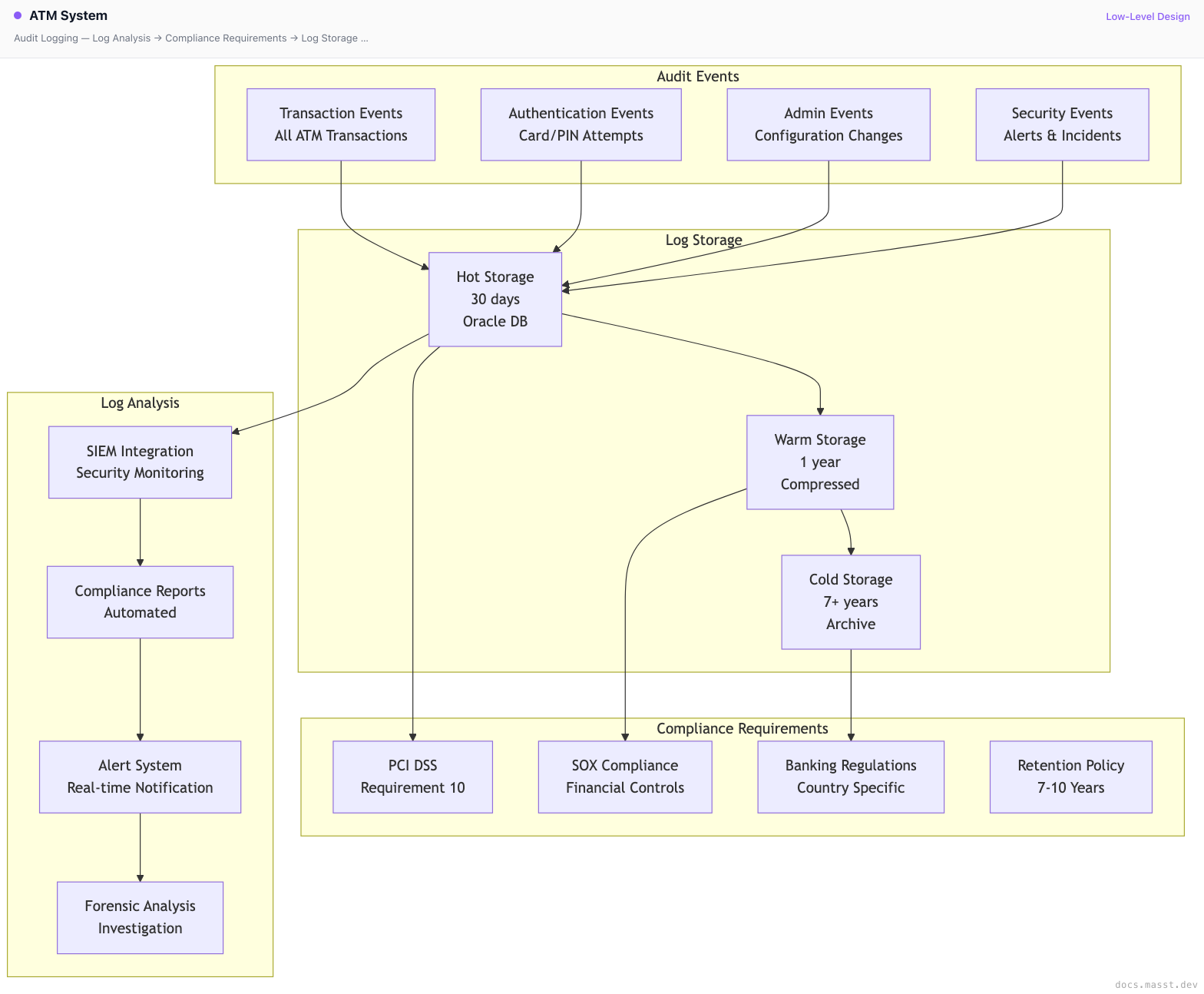
Task: Click the PCI DSS Requirement 10 box
Action: click(412, 777)
